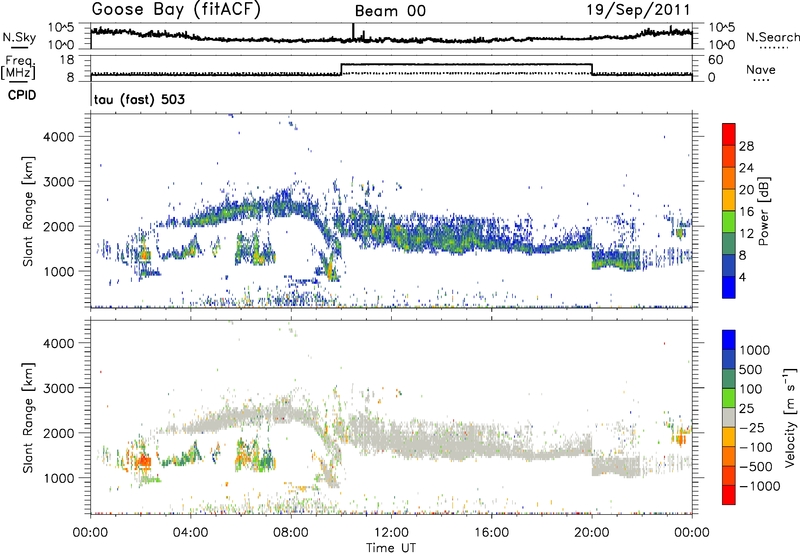
Task: Click the CPID row label
Action: [x=22, y=95]
